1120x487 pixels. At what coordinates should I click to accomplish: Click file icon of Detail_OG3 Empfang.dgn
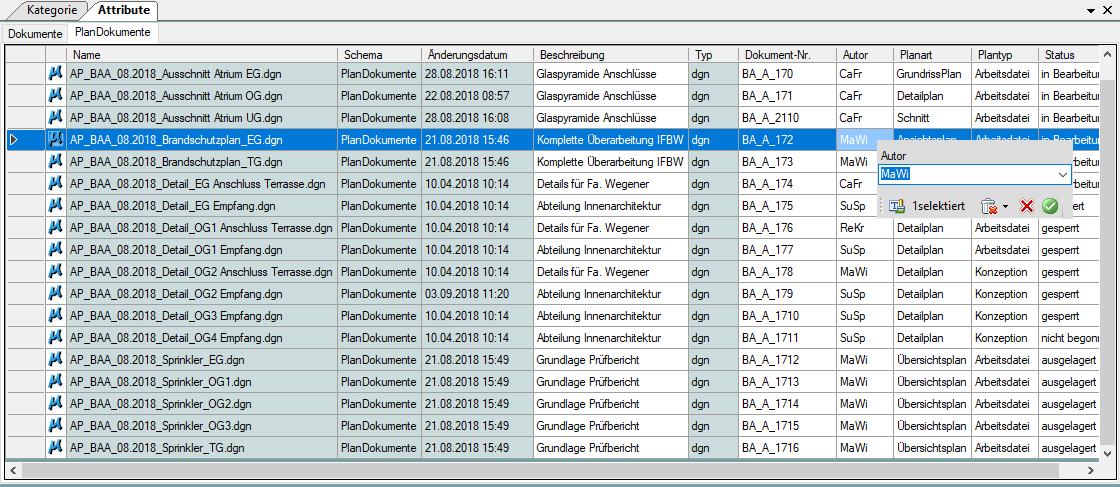click(x=56, y=316)
